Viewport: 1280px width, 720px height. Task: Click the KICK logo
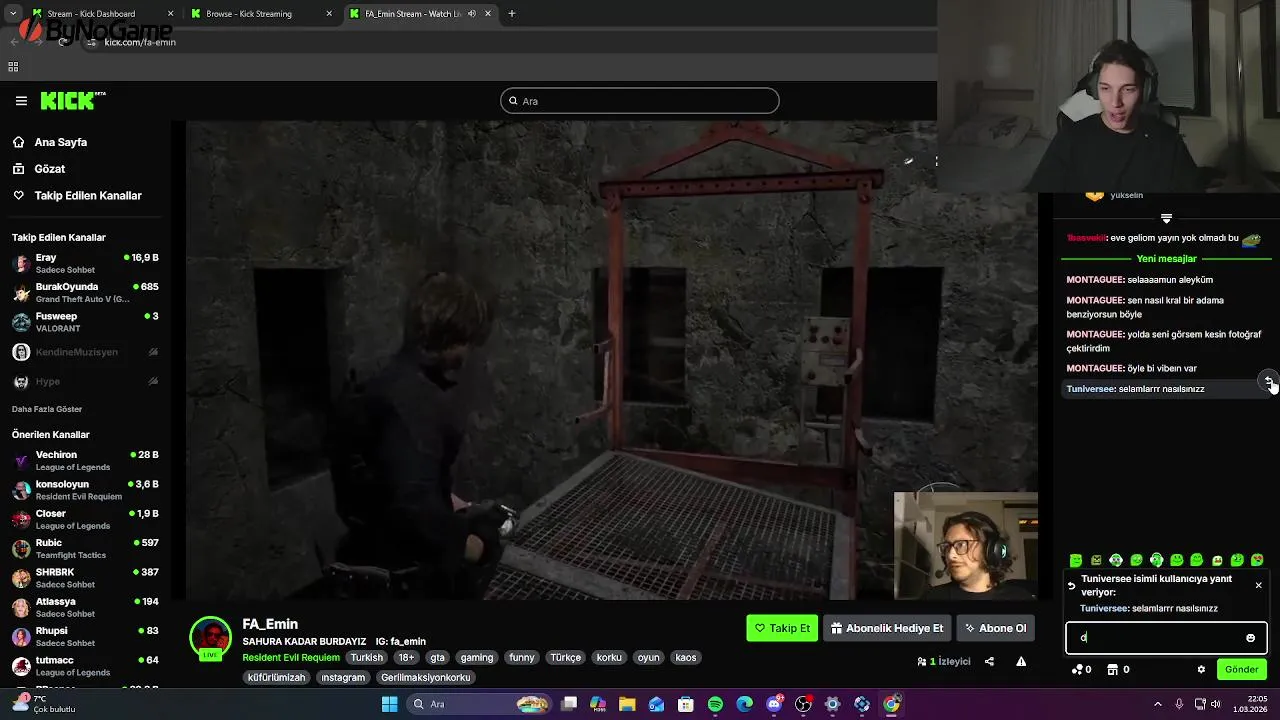click(x=73, y=100)
